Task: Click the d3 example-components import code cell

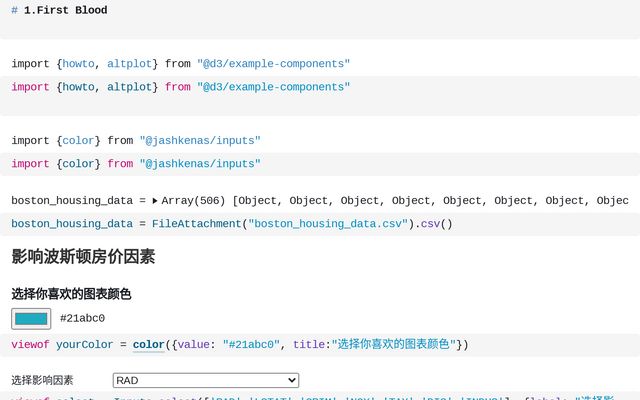Action: (320, 96)
